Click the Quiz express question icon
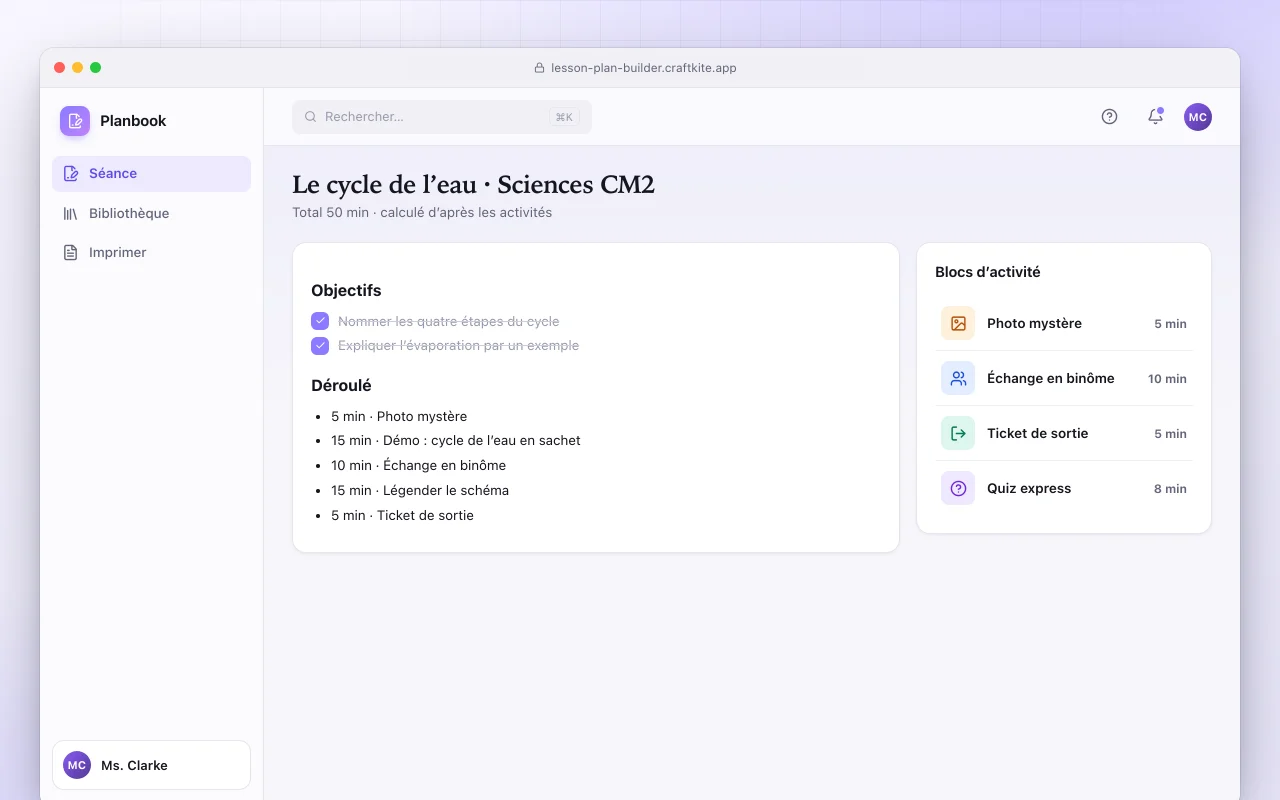1280x800 pixels. click(x=958, y=488)
